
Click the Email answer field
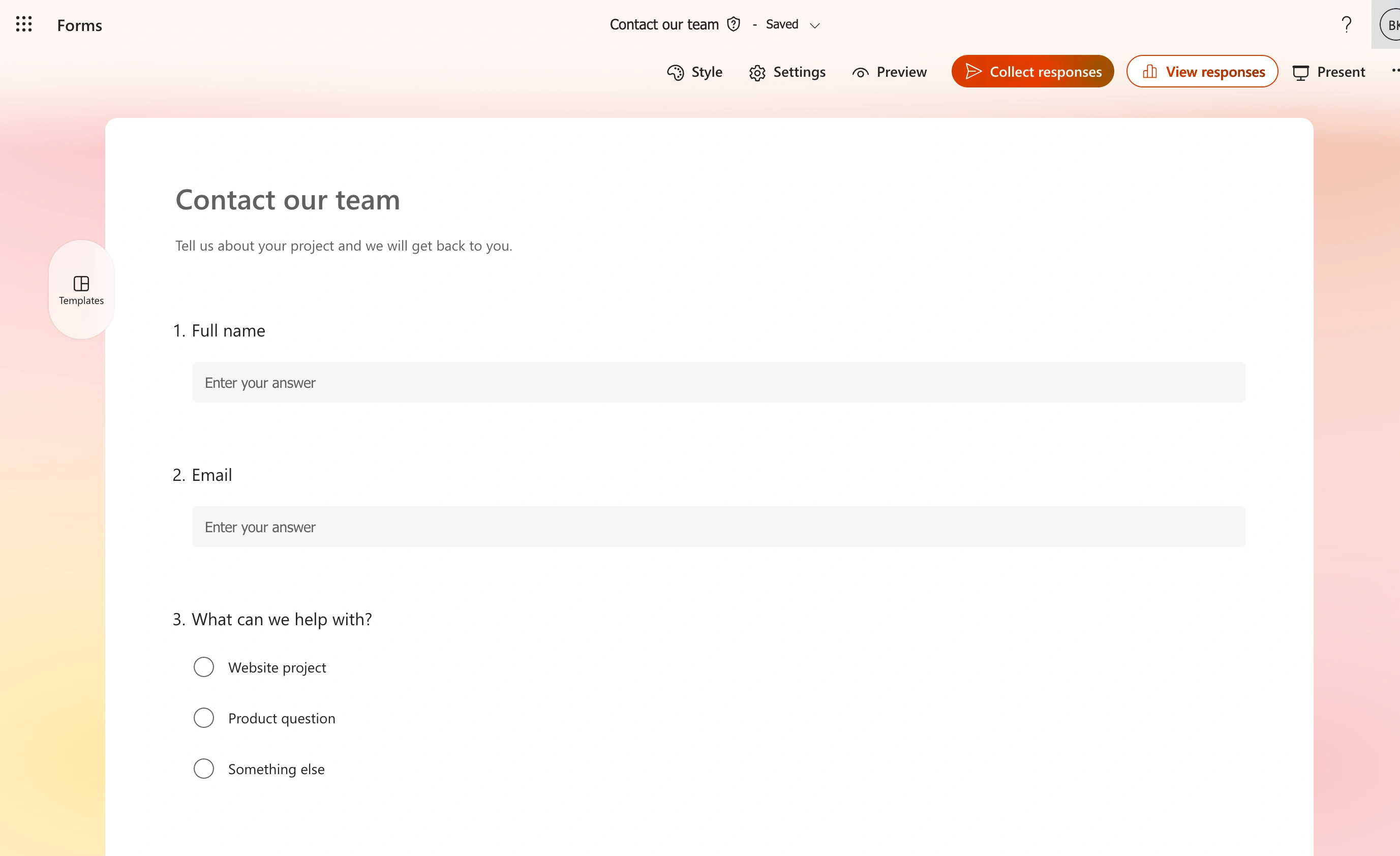pos(719,527)
